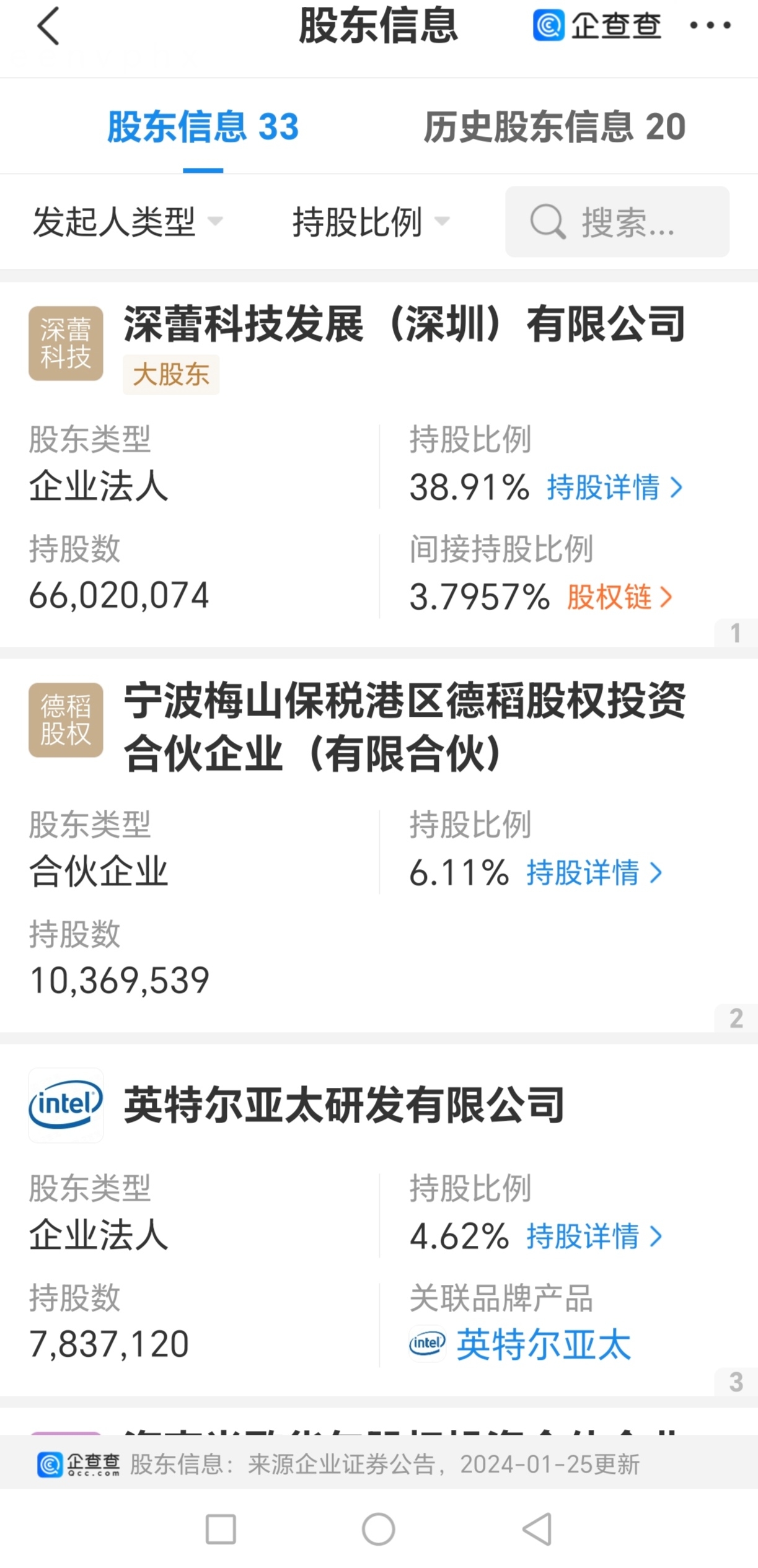
Task: Open the 英特尔亚太 related brand link
Action: tap(543, 1345)
